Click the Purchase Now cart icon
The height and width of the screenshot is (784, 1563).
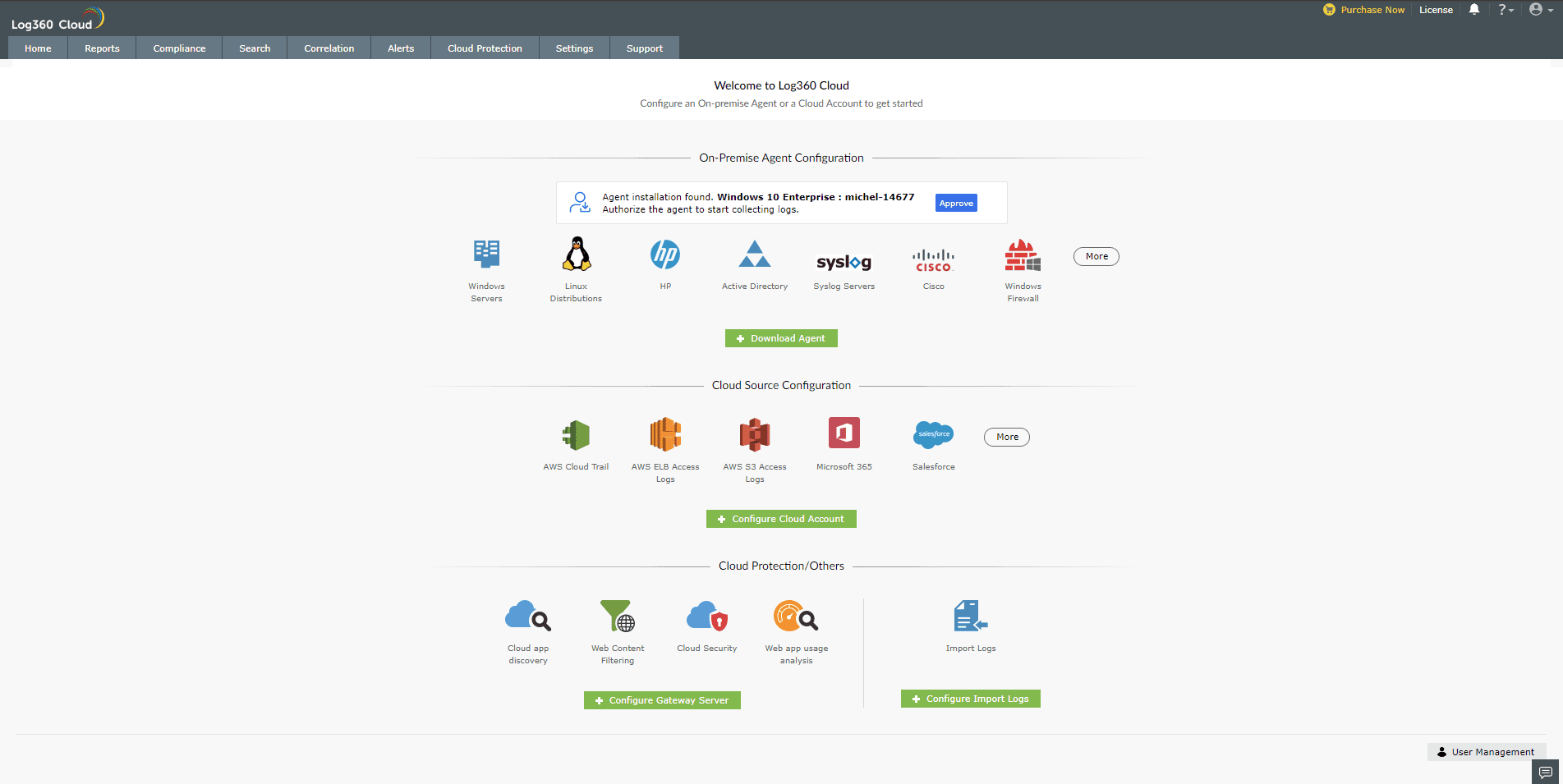[x=1329, y=10]
